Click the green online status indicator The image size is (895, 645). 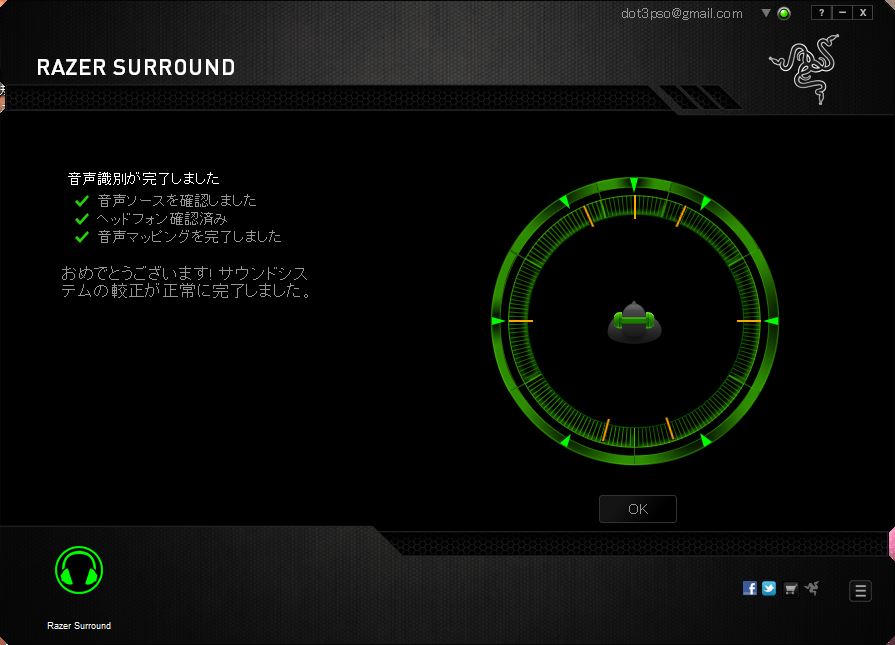[x=784, y=13]
